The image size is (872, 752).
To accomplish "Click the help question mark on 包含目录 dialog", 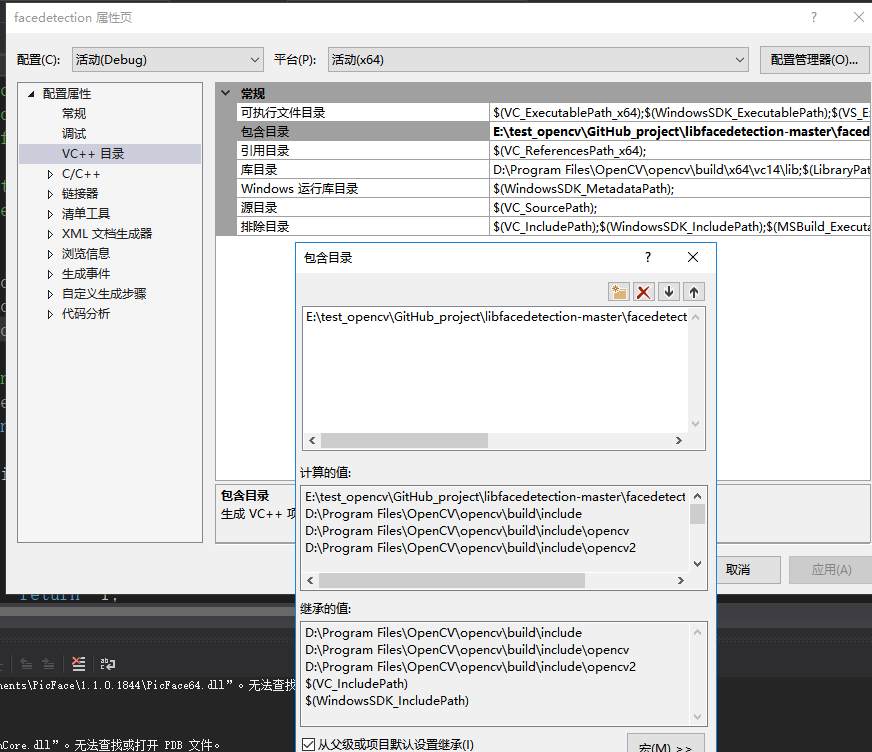I will pyautogui.click(x=647, y=257).
